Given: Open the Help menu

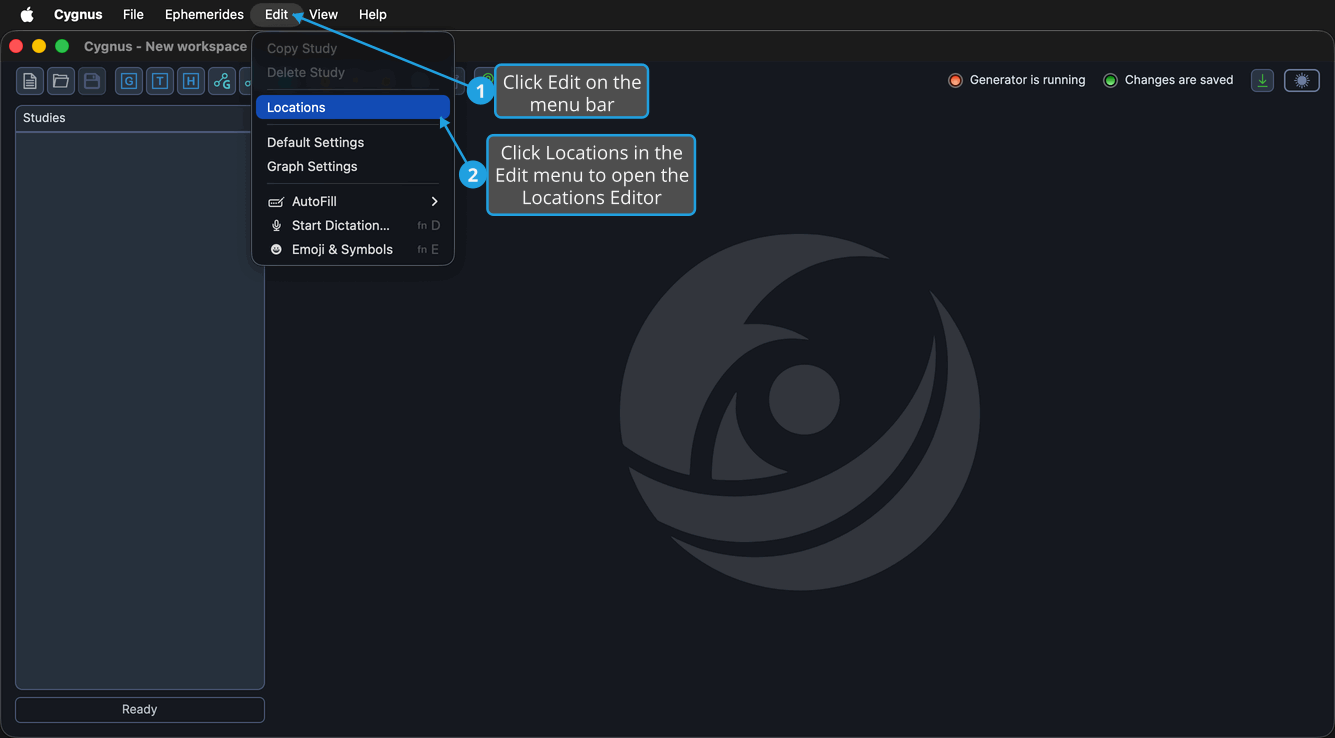Looking at the screenshot, I should click(x=373, y=14).
